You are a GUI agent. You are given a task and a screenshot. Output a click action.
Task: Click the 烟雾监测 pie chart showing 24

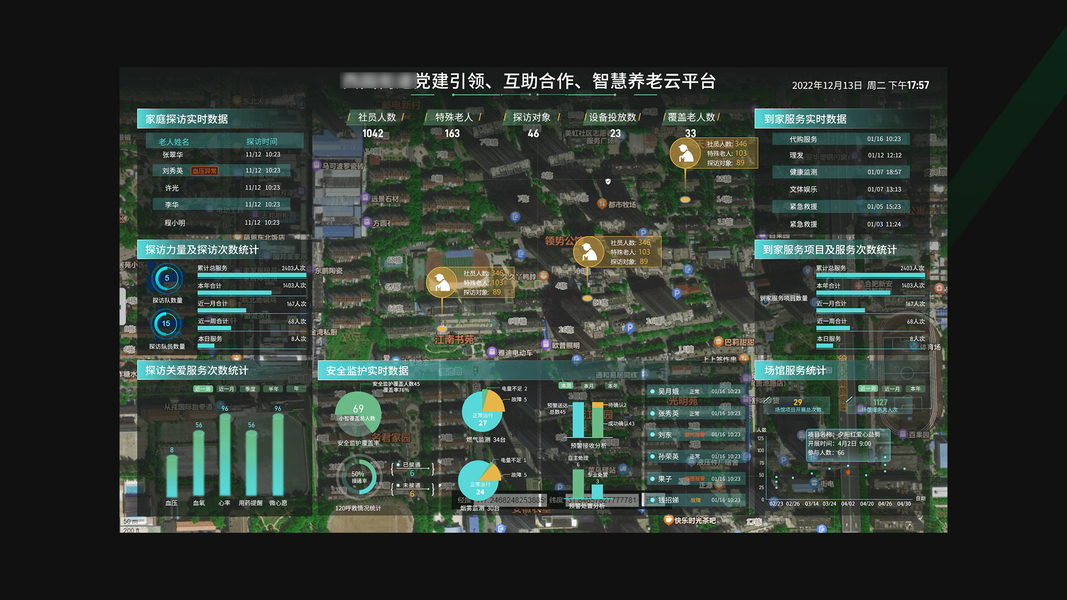[x=479, y=480]
